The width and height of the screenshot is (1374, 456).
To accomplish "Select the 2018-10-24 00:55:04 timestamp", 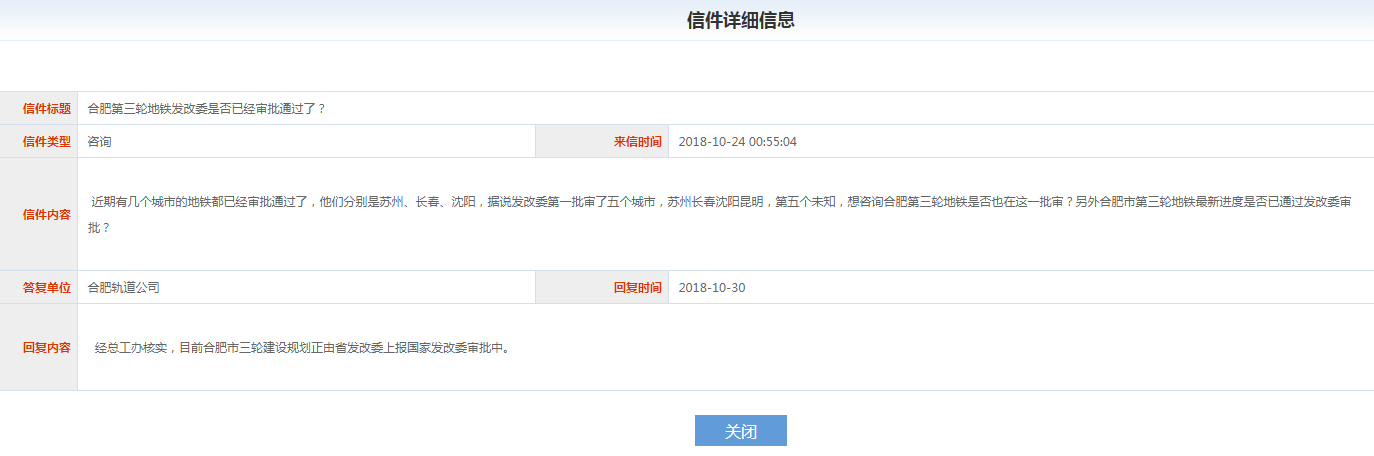I will [x=738, y=141].
